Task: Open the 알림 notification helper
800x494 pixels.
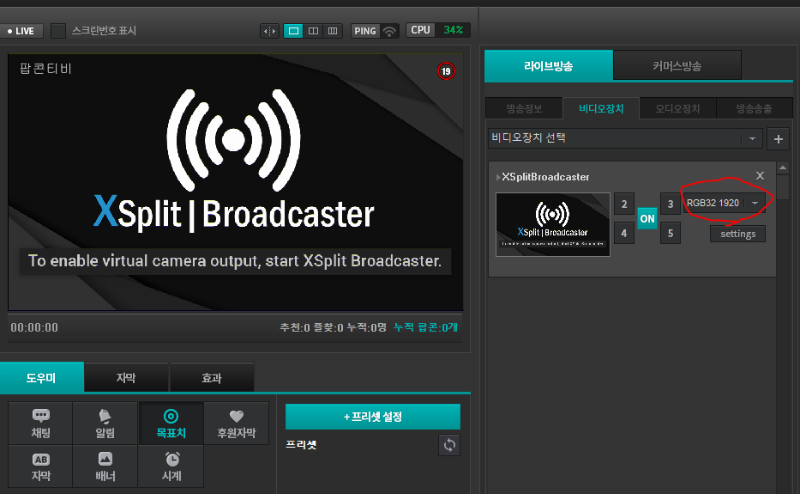Action: 105,423
